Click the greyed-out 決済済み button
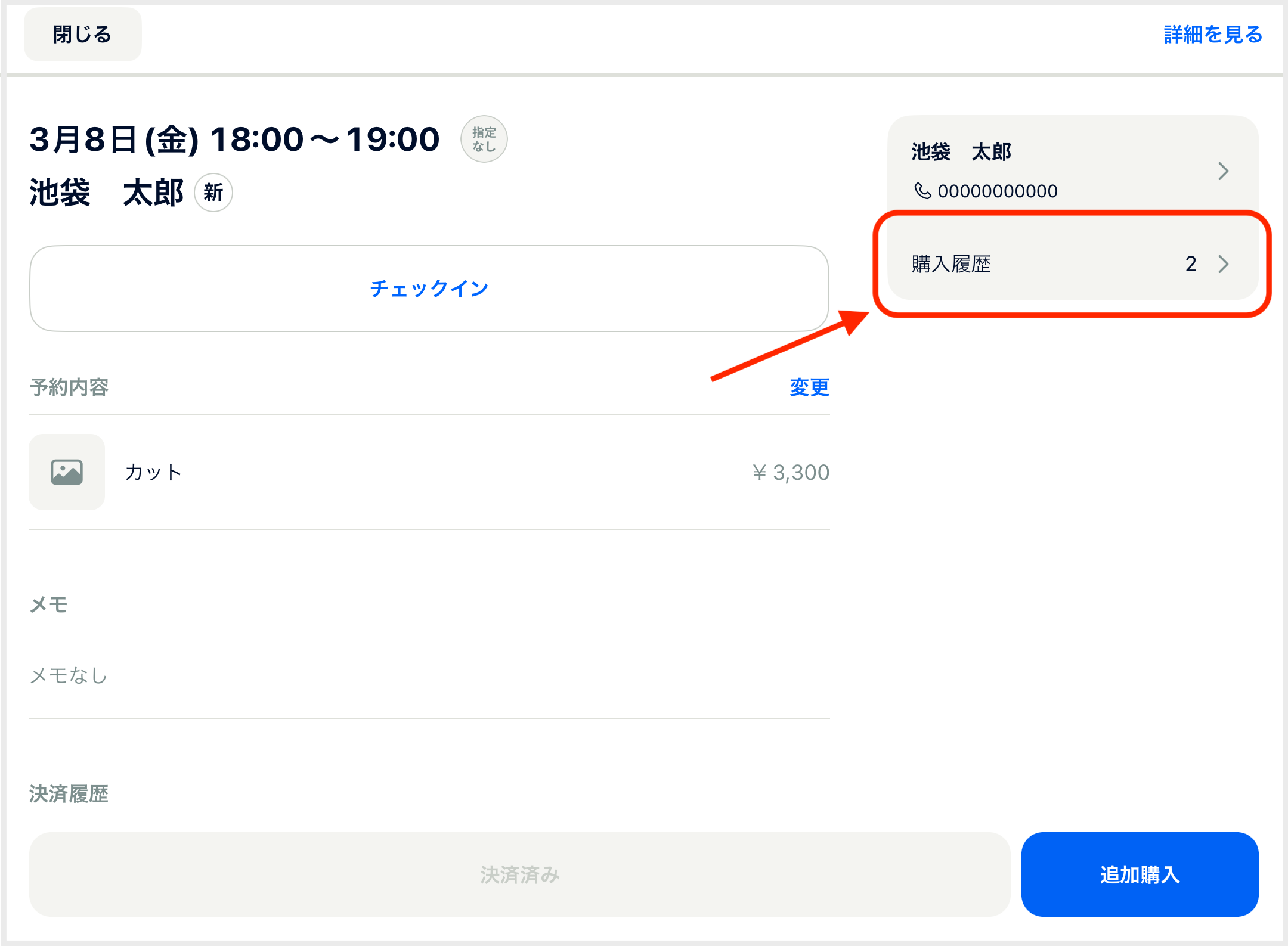 pyautogui.click(x=519, y=874)
